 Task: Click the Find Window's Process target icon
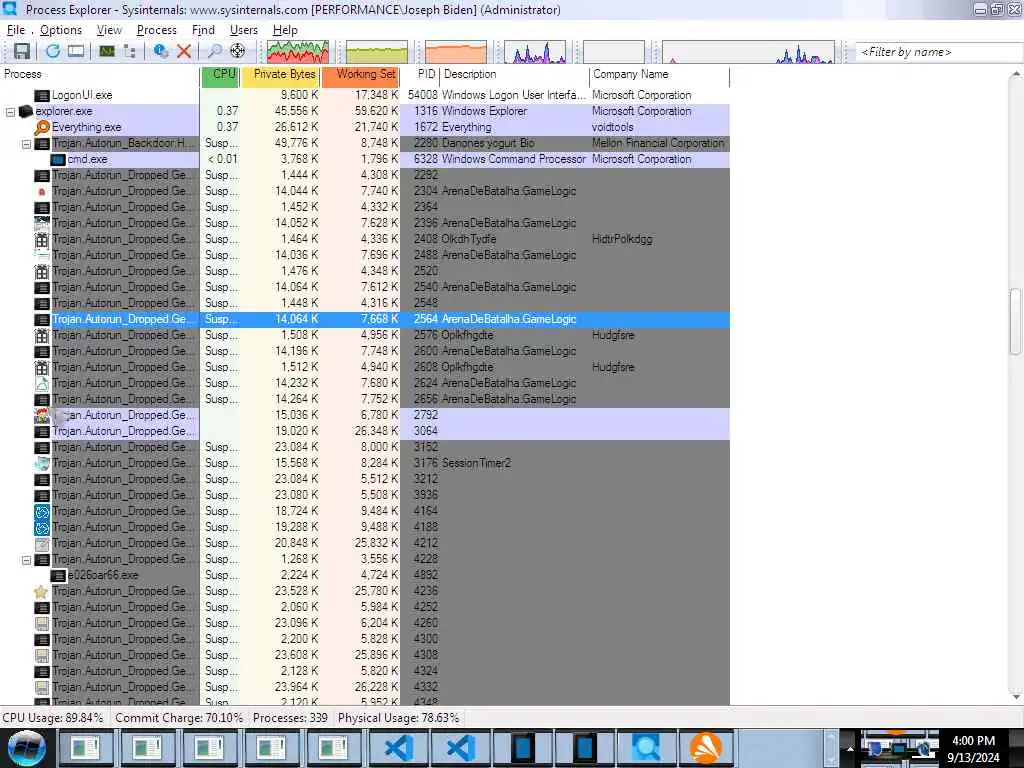(x=238, y=51)
